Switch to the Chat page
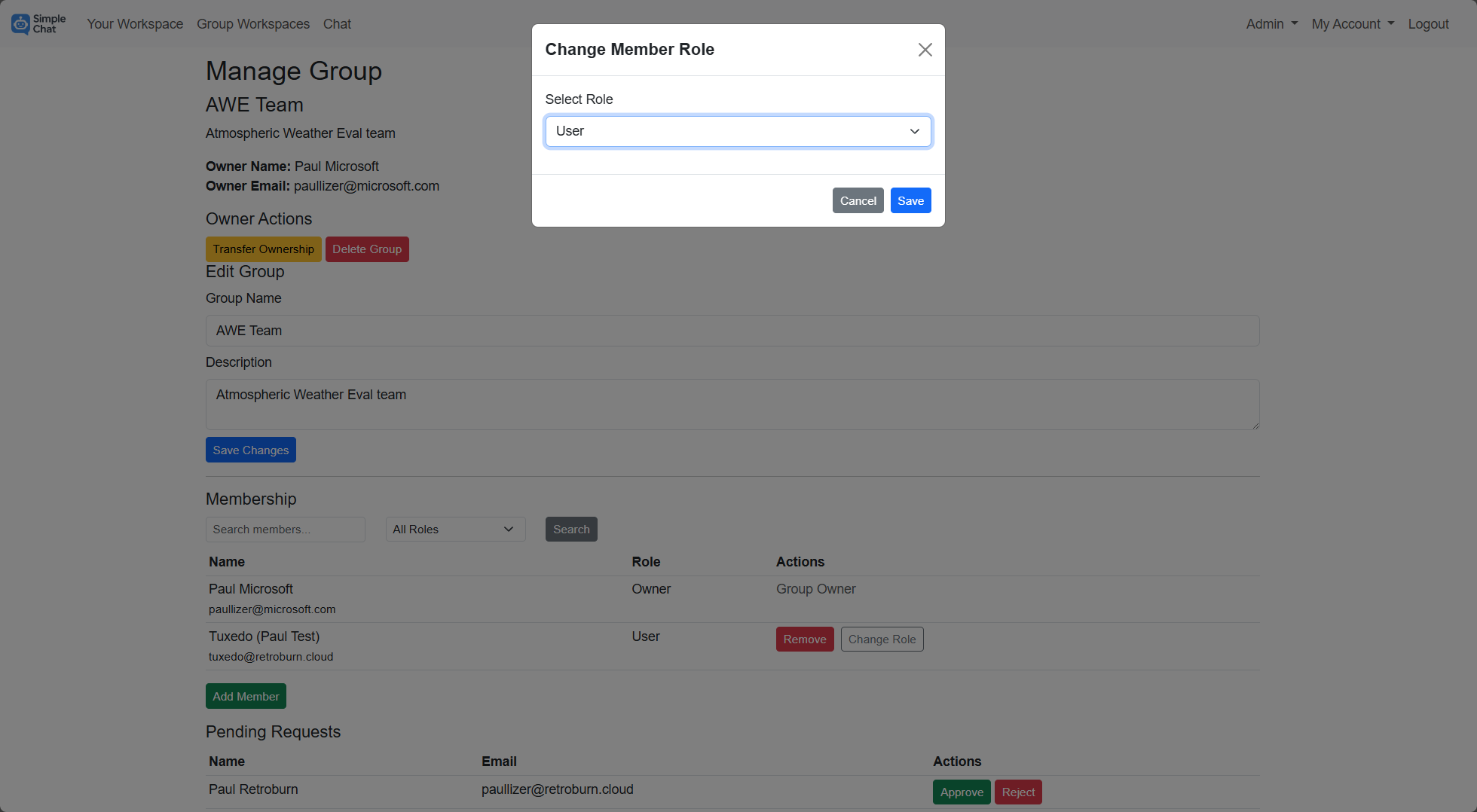Viewport: 1477px width, 812px height. (336, 23)
